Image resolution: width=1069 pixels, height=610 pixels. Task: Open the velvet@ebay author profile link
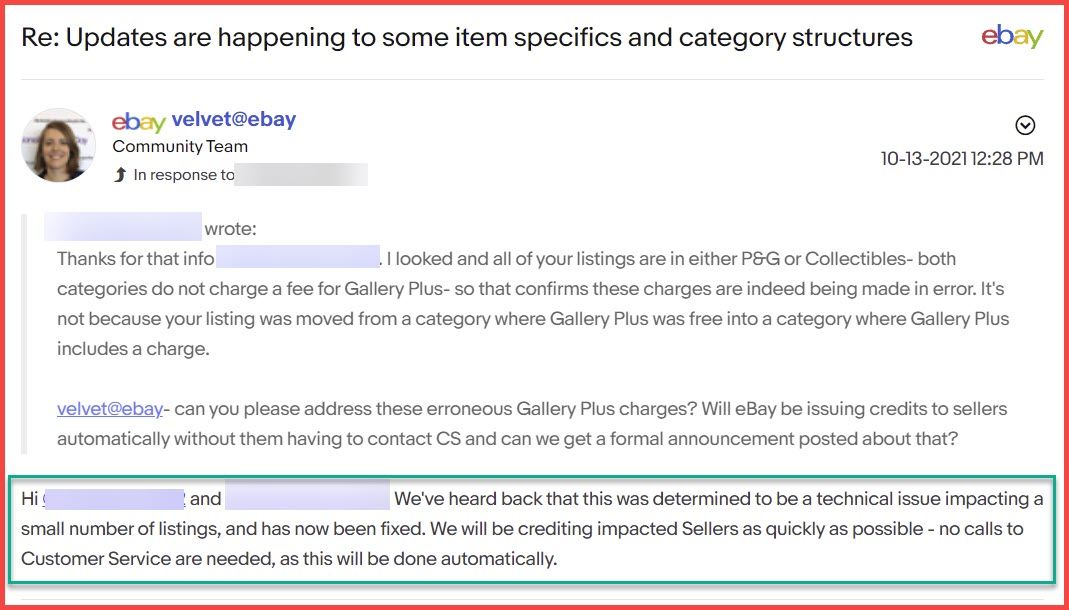pyautogui.click(x=234, y=120)
